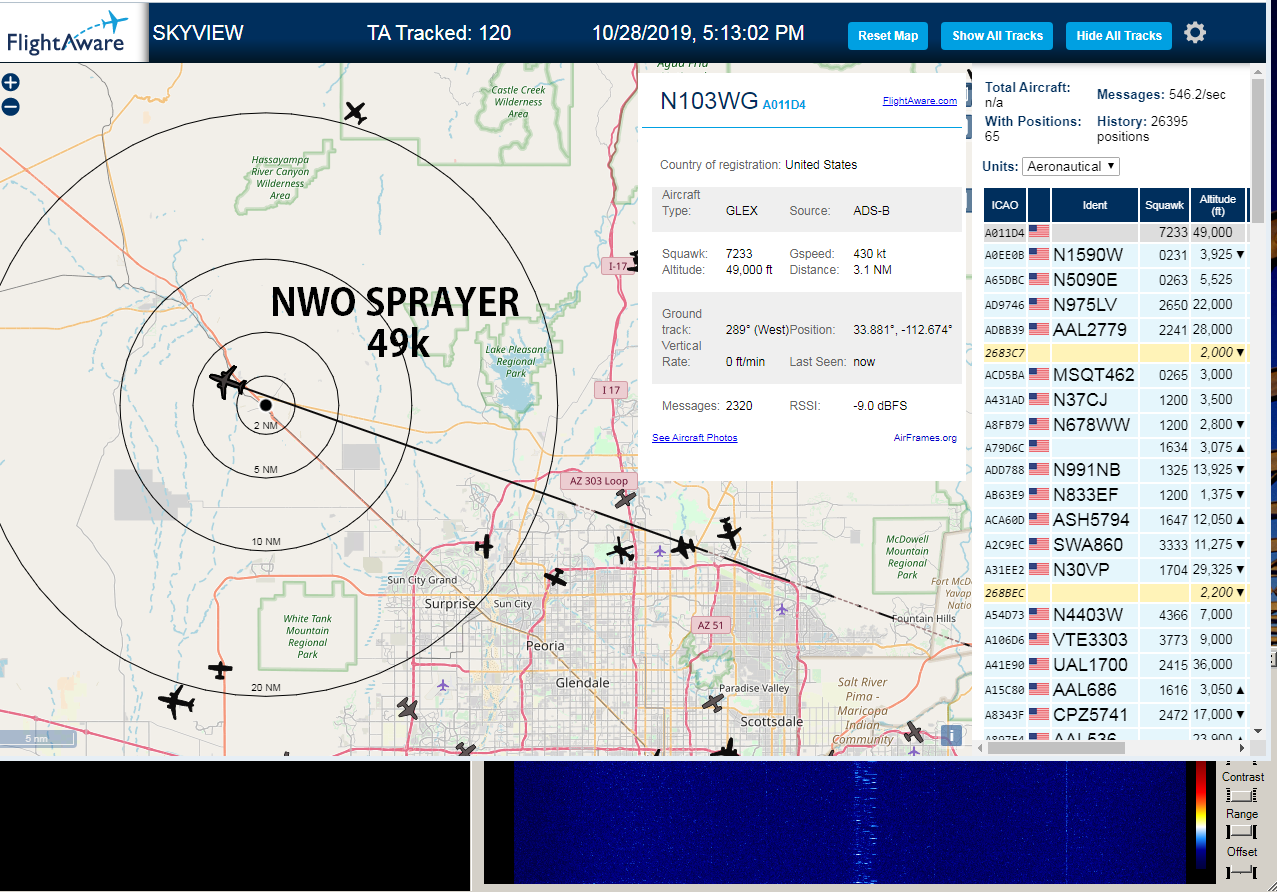Select yellow row with ICAO 2683C7
Screen dimensions: 1277x893
pos(1115,352)
